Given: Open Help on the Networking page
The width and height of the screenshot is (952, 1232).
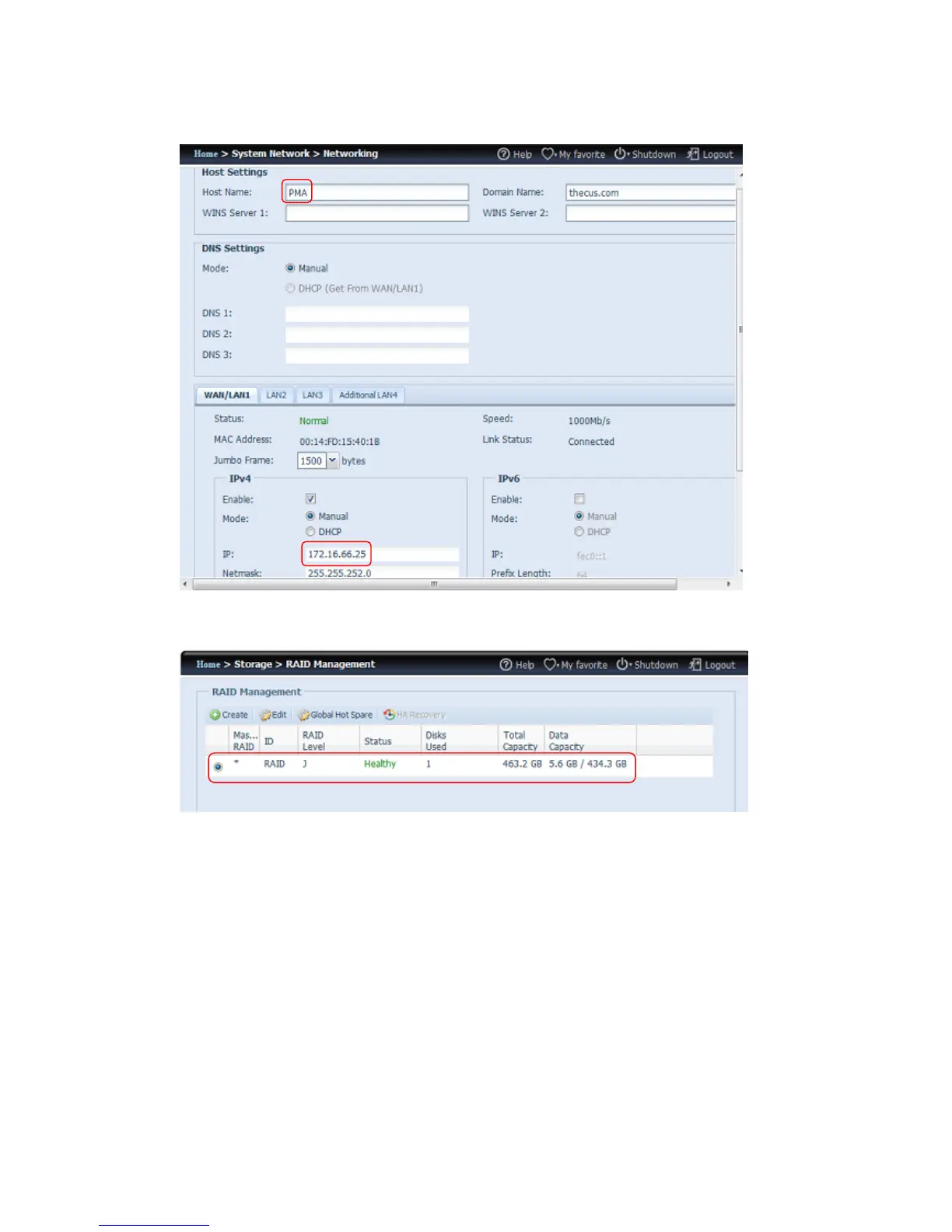Looking at the screenshot, I should [515, 154].
